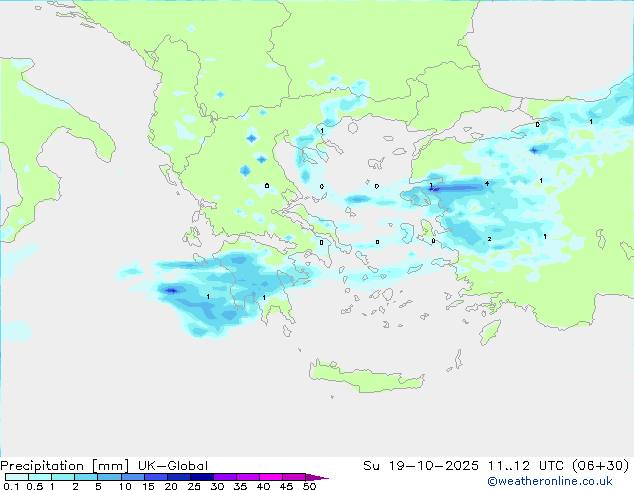Click the 30–35 mm purple legend box
The height and width of the screenshot is (490, 634).
pos(224,477)
